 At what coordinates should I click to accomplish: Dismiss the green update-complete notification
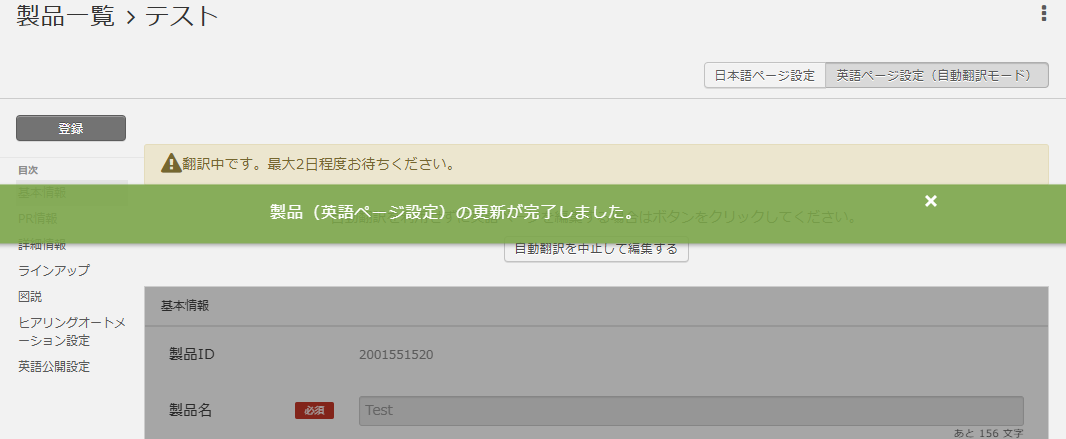click(930, 201)
